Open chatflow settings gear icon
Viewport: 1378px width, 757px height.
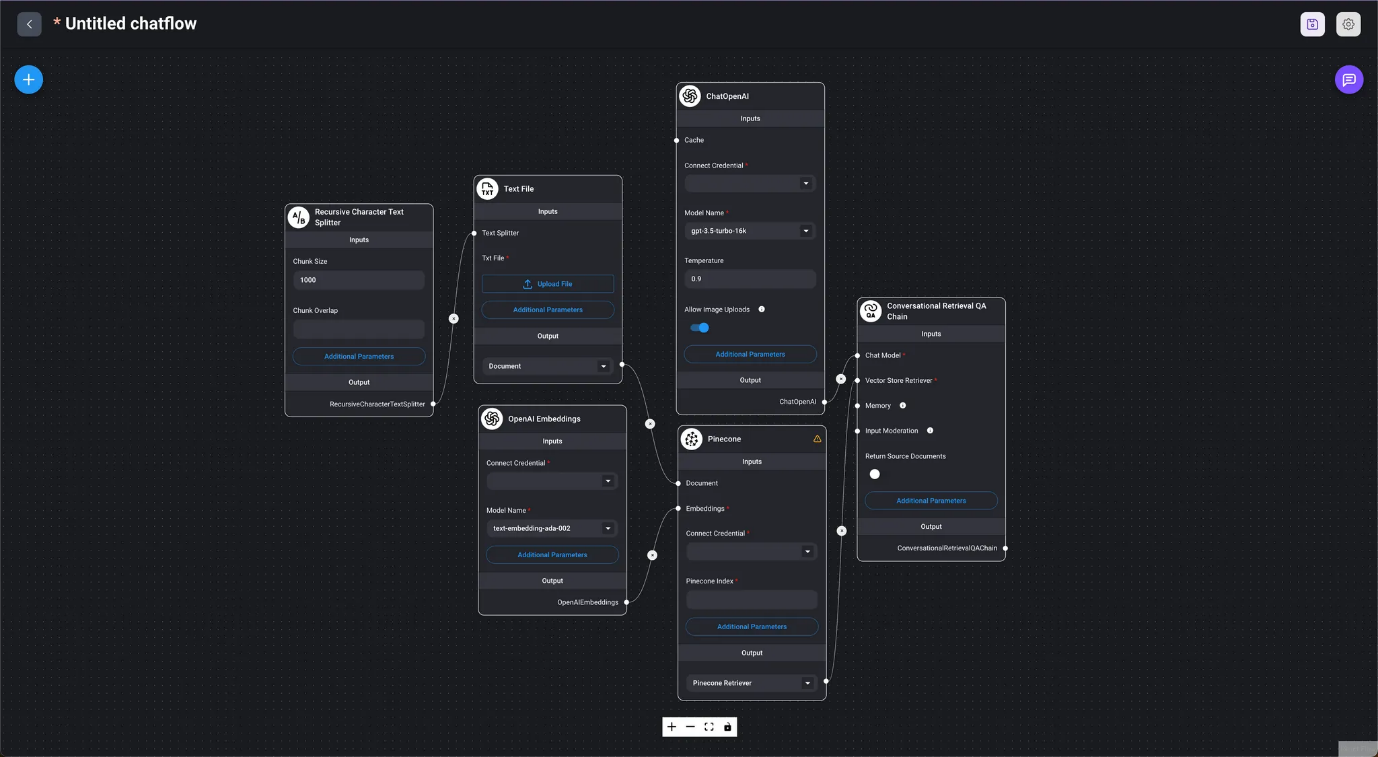(x=1348, y=24)
